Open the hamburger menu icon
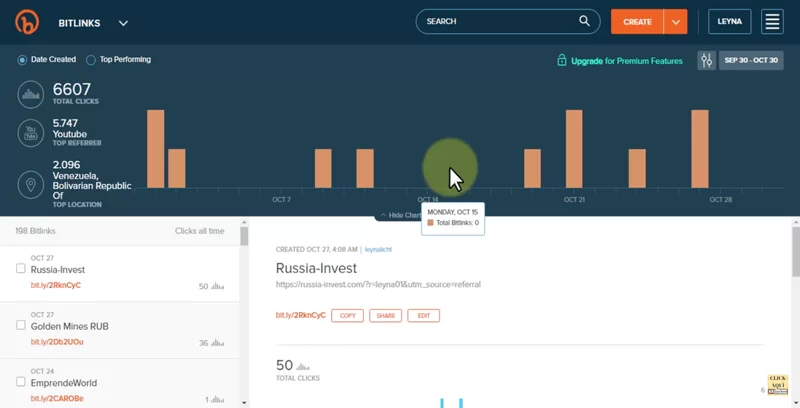This screenshot has width=800, height=408. tap(772, 21)
